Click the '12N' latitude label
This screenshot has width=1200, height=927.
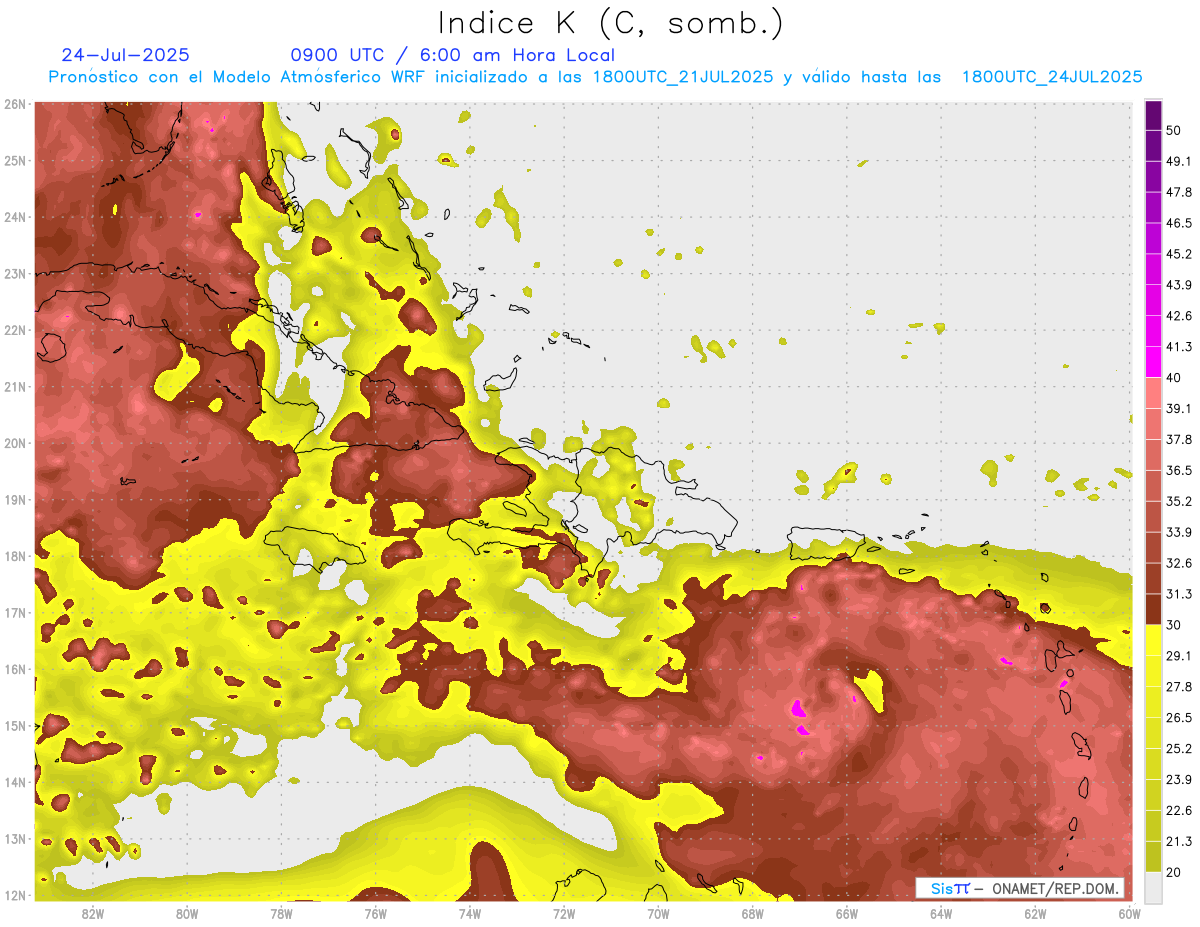15,895
